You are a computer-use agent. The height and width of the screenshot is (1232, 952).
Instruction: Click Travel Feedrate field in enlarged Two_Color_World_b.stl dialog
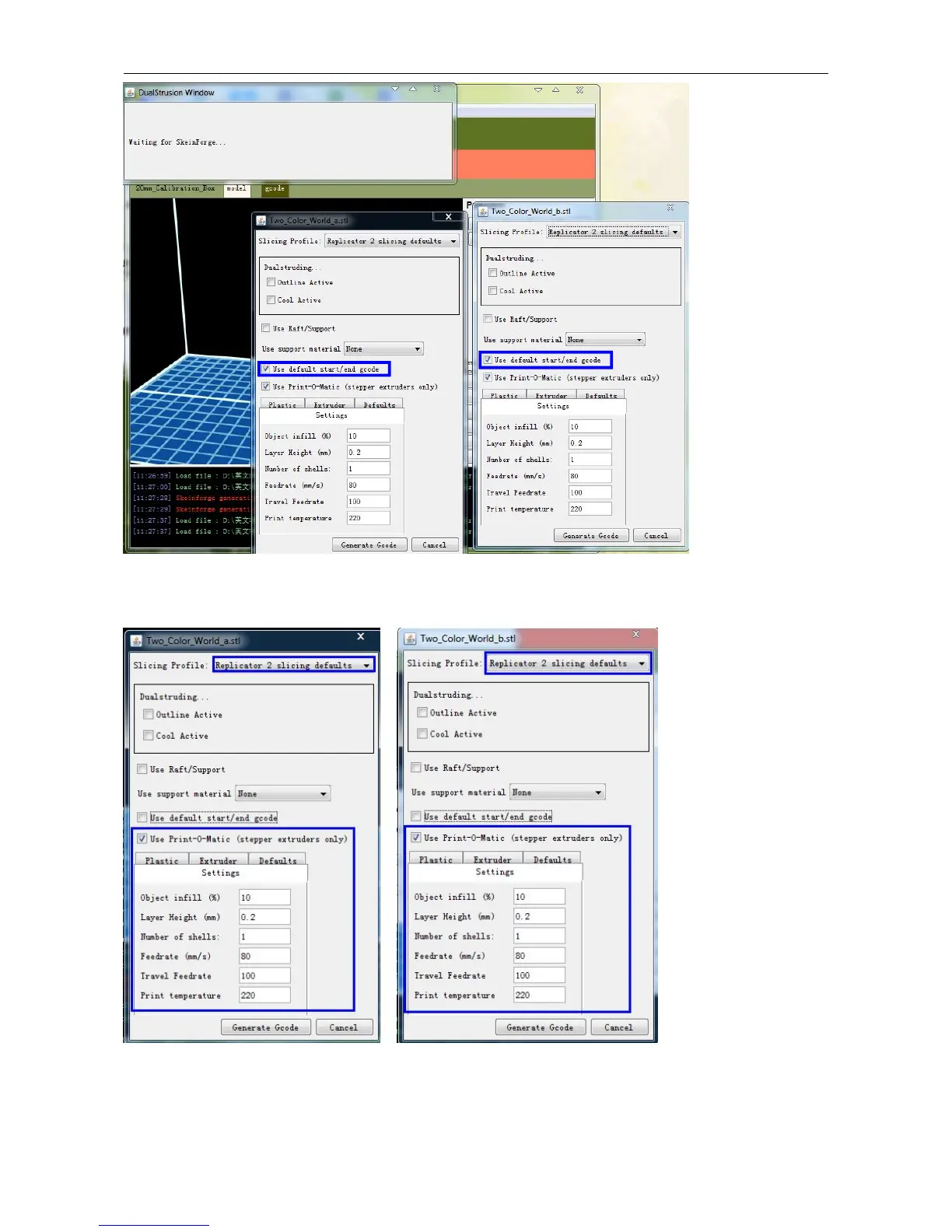pyautogui.click(x=539, y=975)
